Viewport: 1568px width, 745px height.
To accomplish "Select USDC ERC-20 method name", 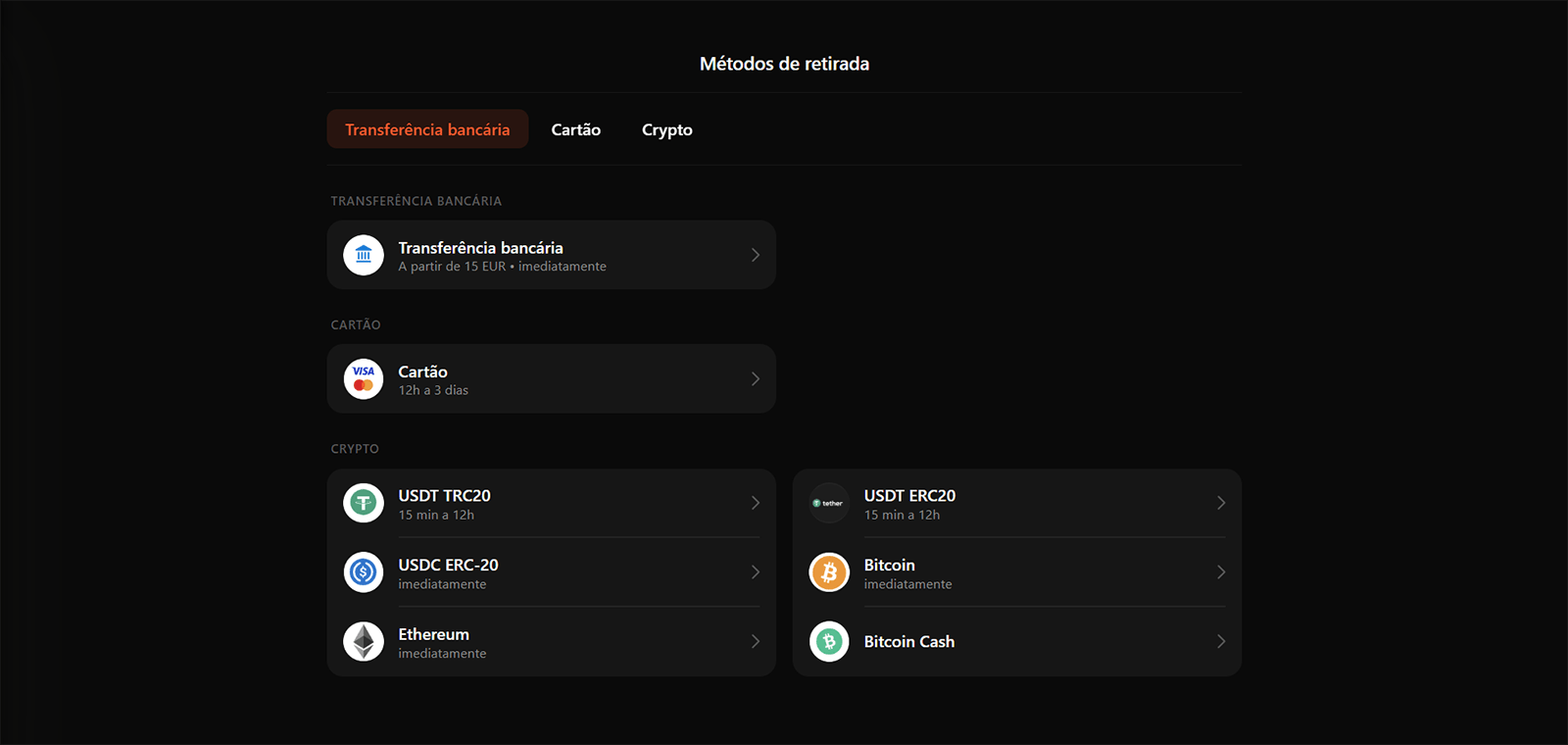I will [x=448, y=565].
